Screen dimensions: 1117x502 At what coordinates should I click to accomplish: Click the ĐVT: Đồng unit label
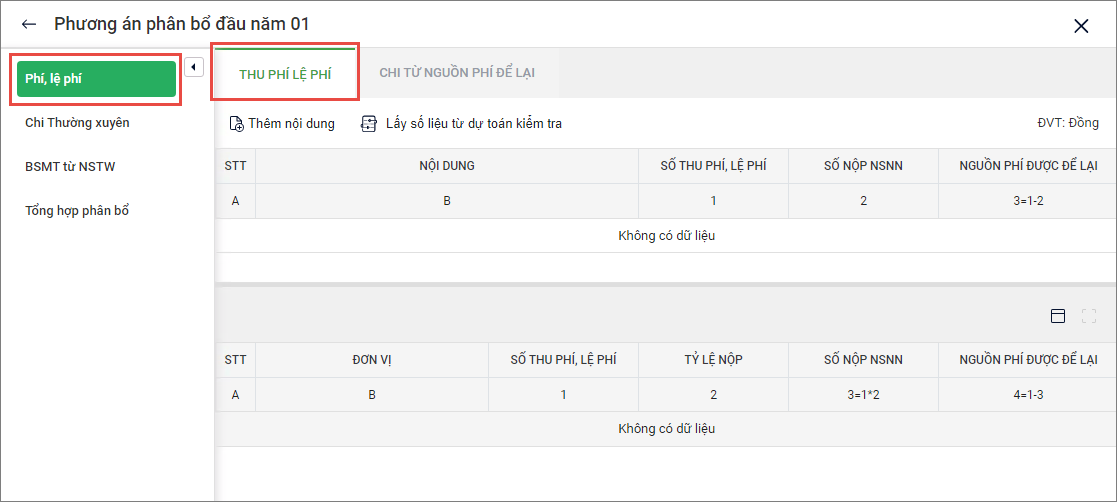[1068, 124]
